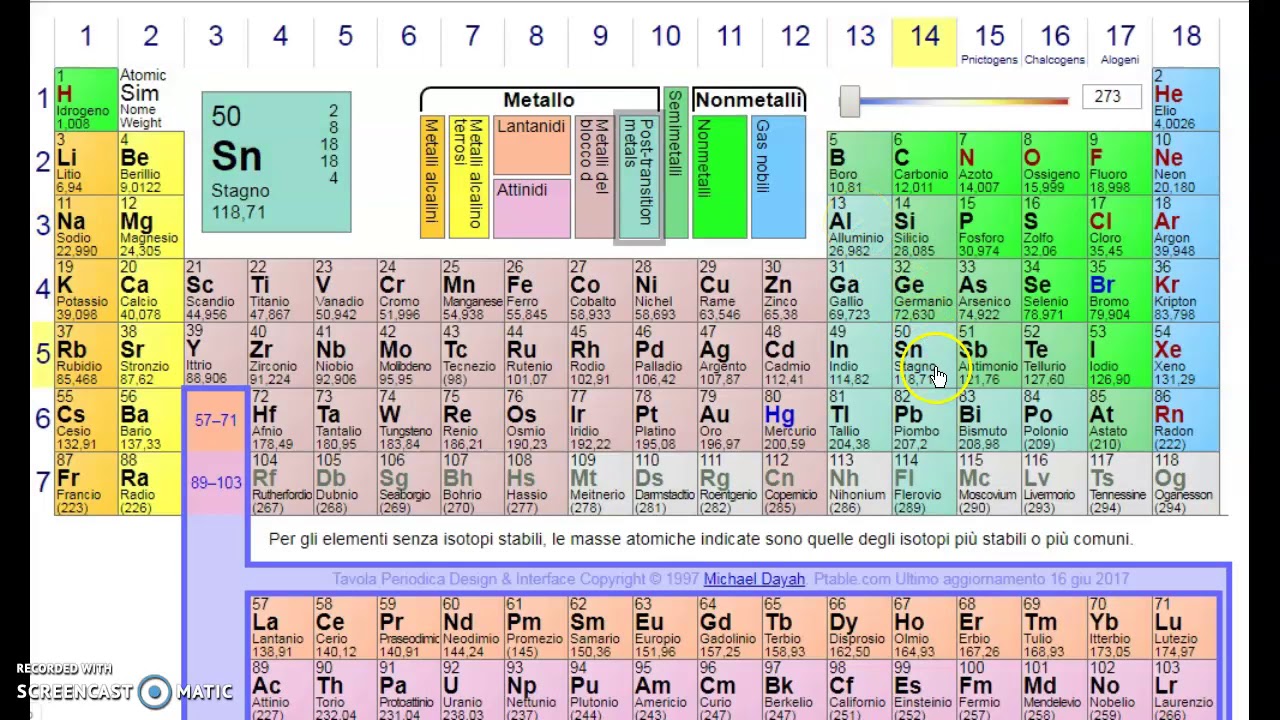Click the Hydrogen (H) element cell

point(86,100)
